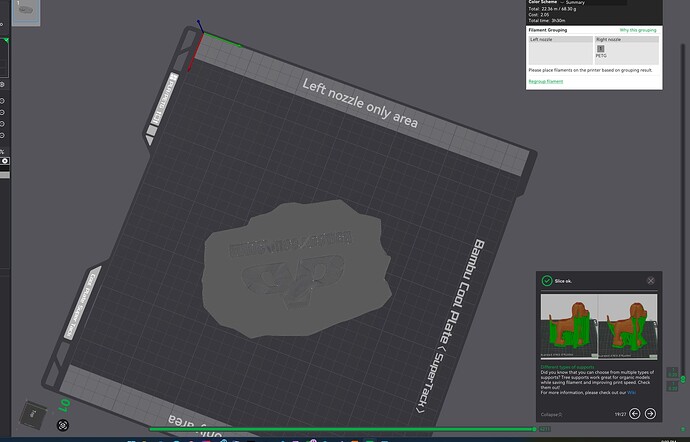The width and height of the screenshot is (690, 442).
Task: Open the Why this grouping link
Action: tap(638, 30)
